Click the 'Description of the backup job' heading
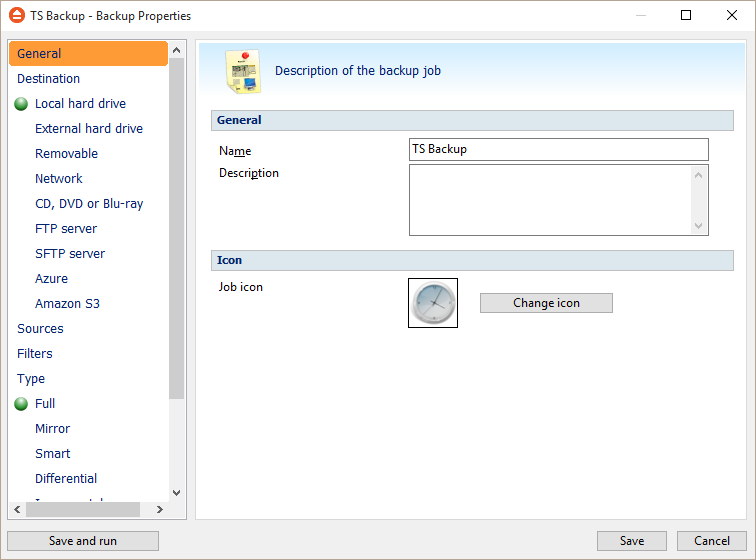The height and width of the screenshot is (560, 756). pos(358,71)
